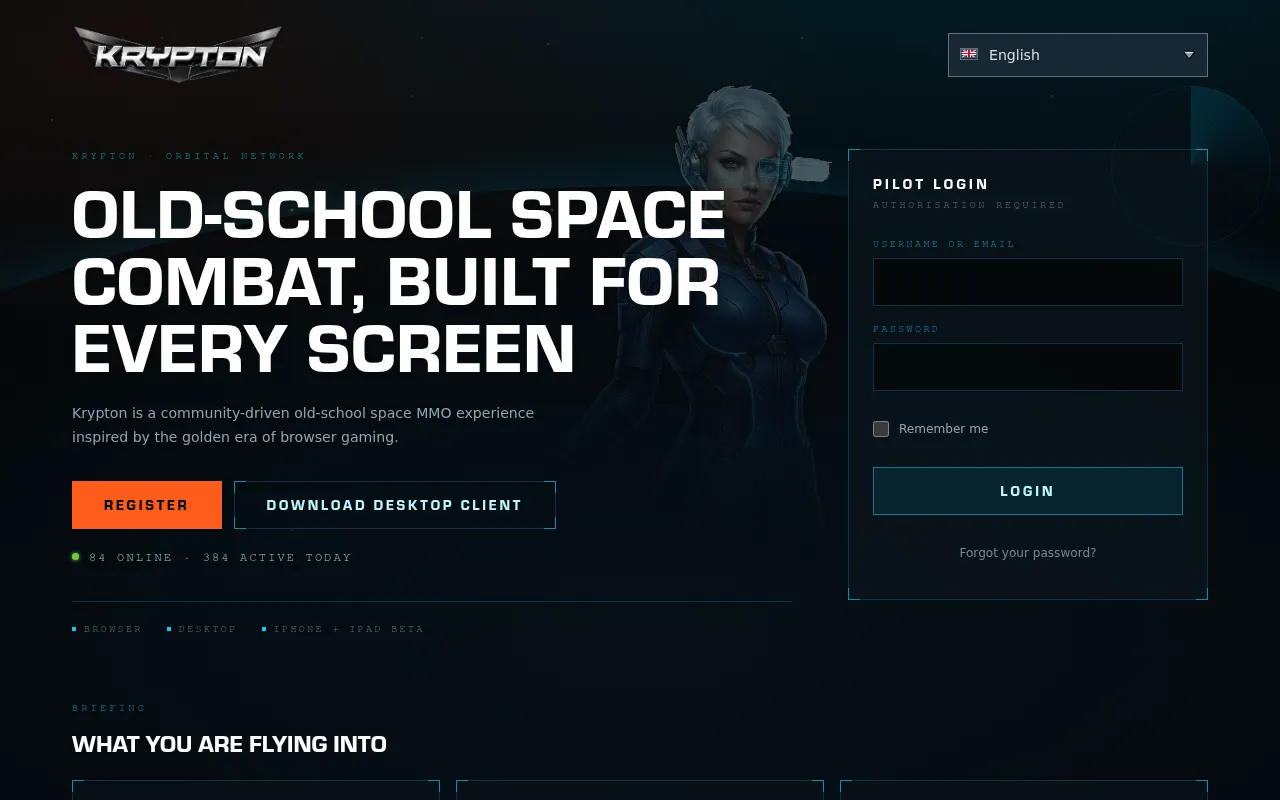The height and width of the screenshot is (800, 1280).
Task: Click the Krypton community-driven description paragraph
Action: point(303,425)
